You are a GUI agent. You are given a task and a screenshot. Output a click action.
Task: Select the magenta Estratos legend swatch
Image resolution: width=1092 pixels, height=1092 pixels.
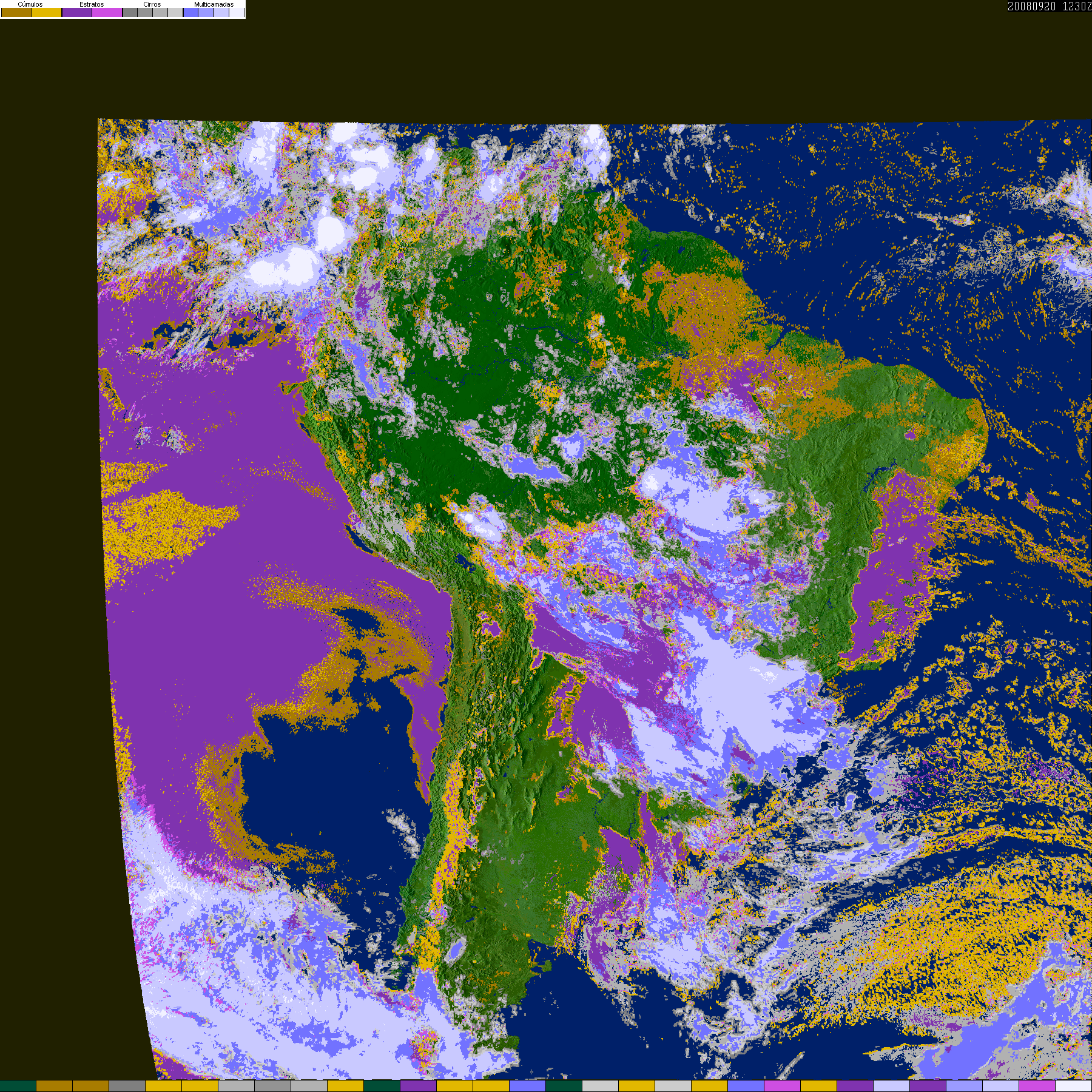point(107,12)
